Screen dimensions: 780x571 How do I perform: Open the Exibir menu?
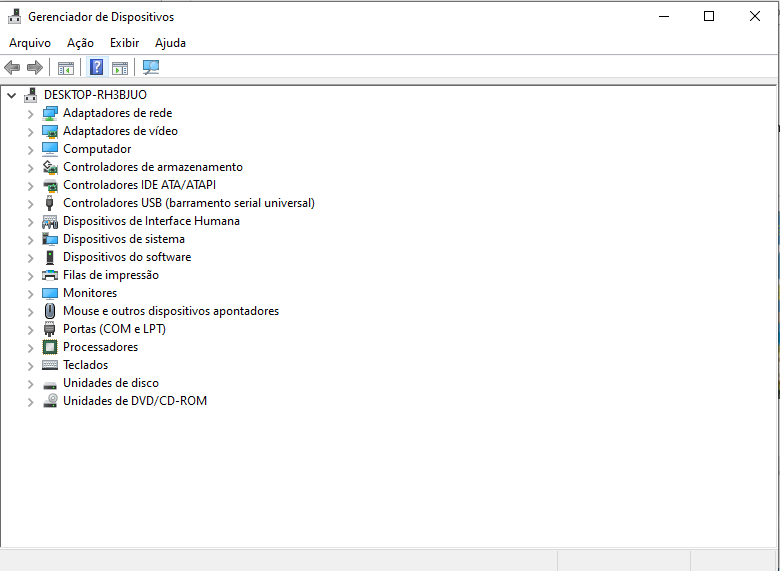click(124, 43)
